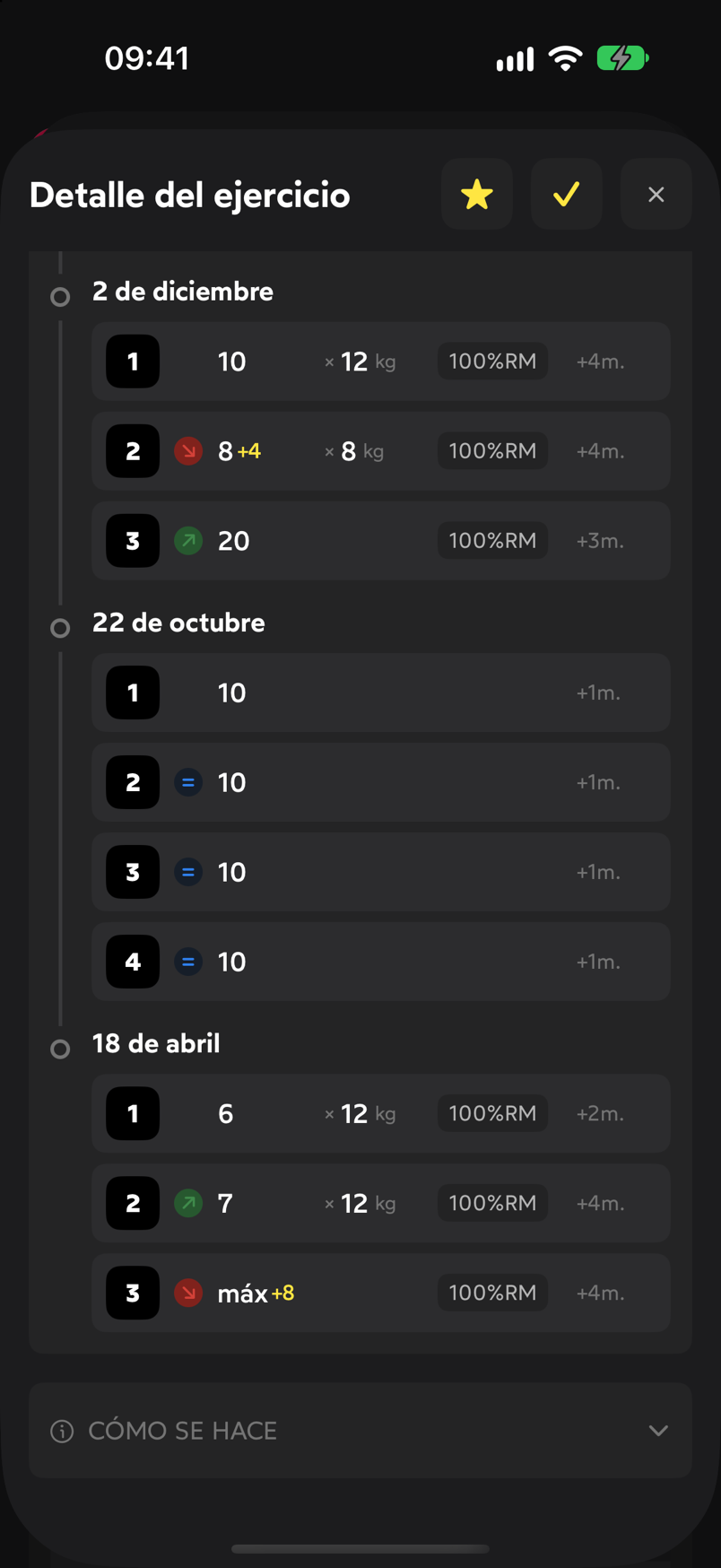The image size is (721, 1568).
Task: Tap 100%RM badge in 2 de diciembre set 1
Action: point(492,362)
